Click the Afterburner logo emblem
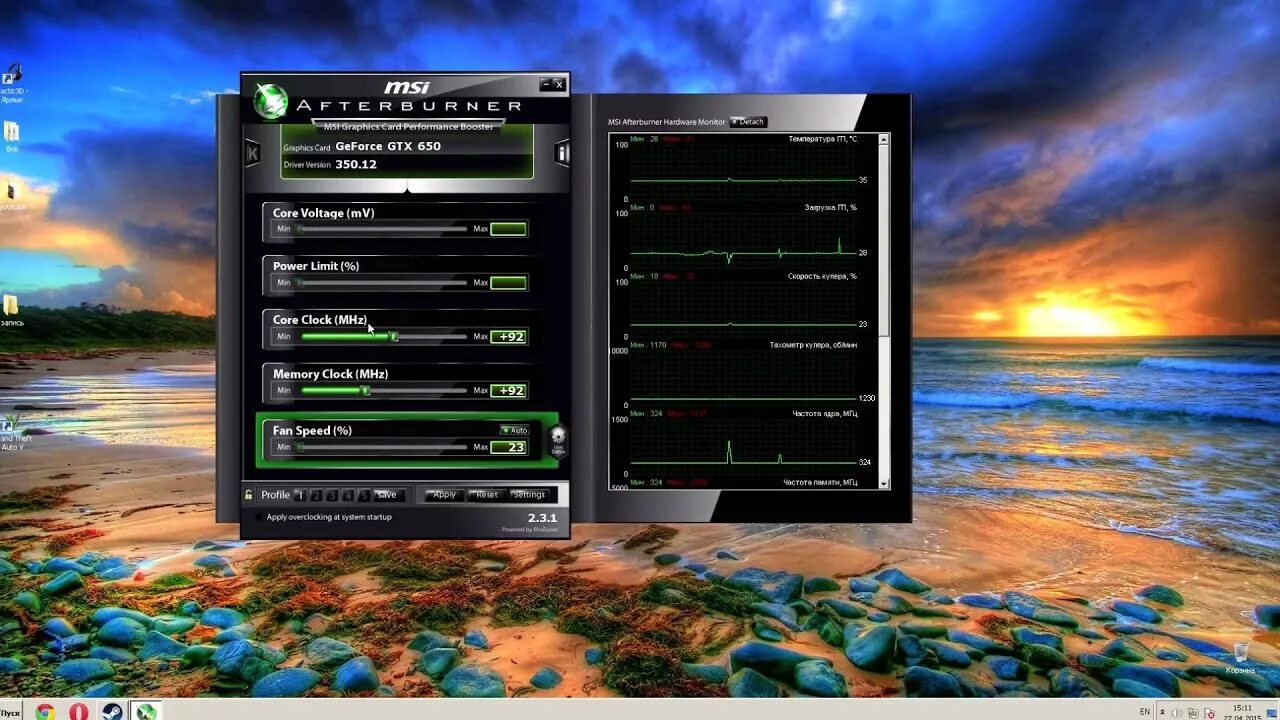The image size is (1280, 720). coord(269,100)
